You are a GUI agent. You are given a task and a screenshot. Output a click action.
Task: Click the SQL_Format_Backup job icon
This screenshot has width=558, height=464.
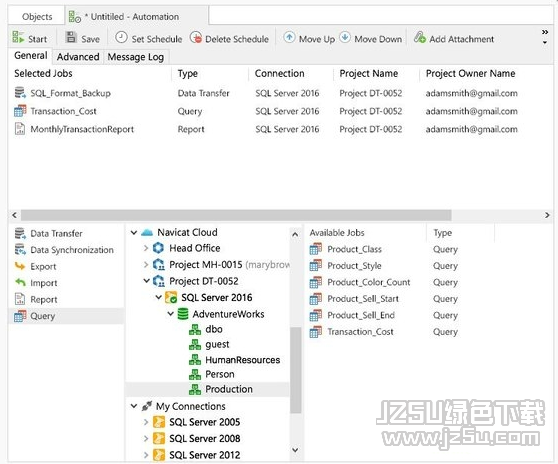20,93
